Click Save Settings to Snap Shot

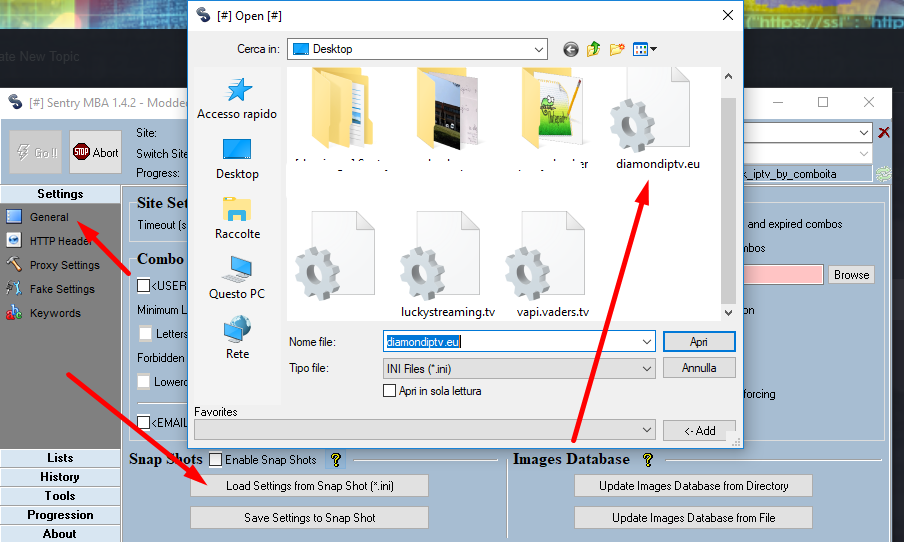tap(310, 518)
